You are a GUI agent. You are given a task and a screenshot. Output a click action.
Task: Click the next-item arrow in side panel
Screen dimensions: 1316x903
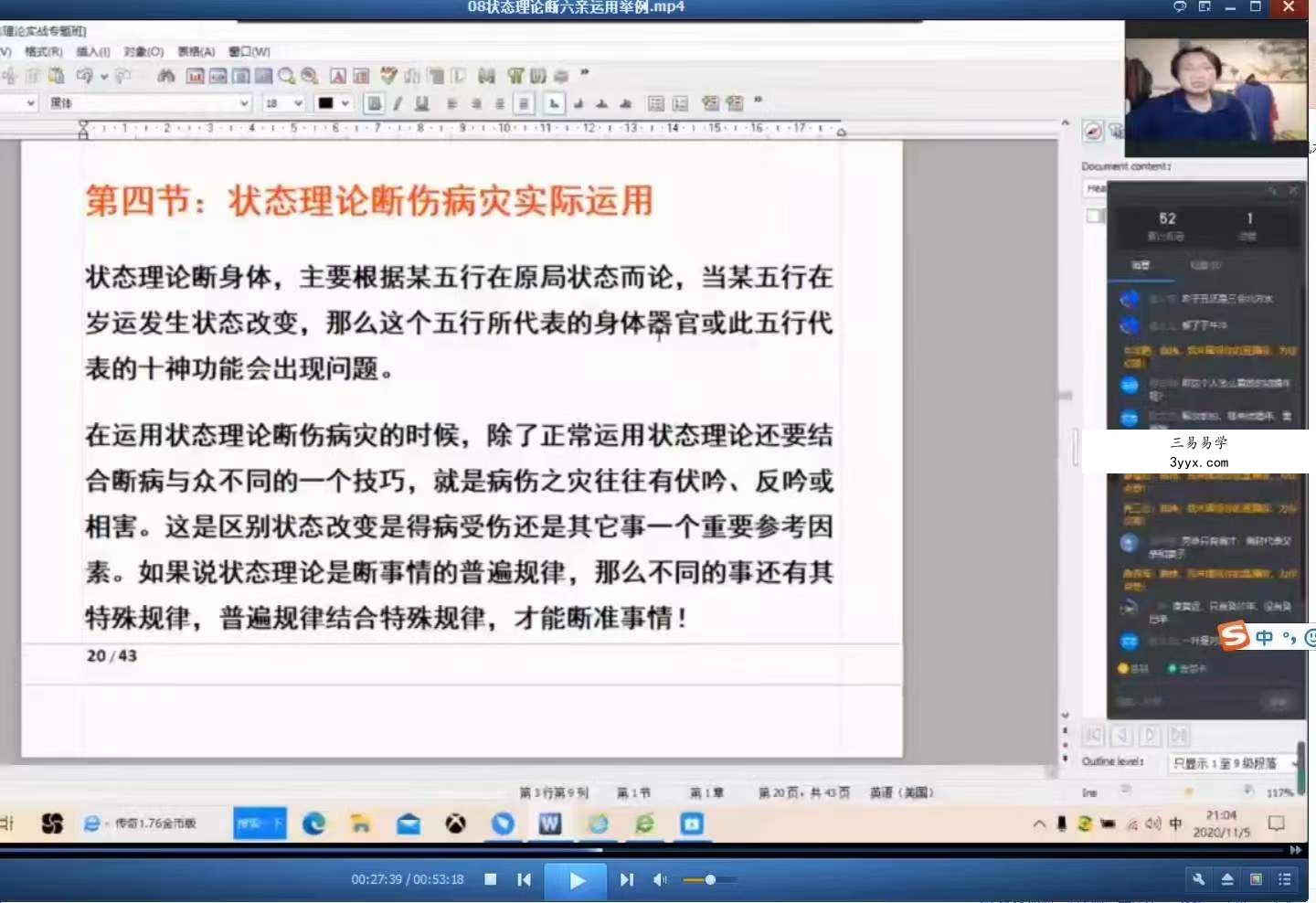(x=1151, y=735)
